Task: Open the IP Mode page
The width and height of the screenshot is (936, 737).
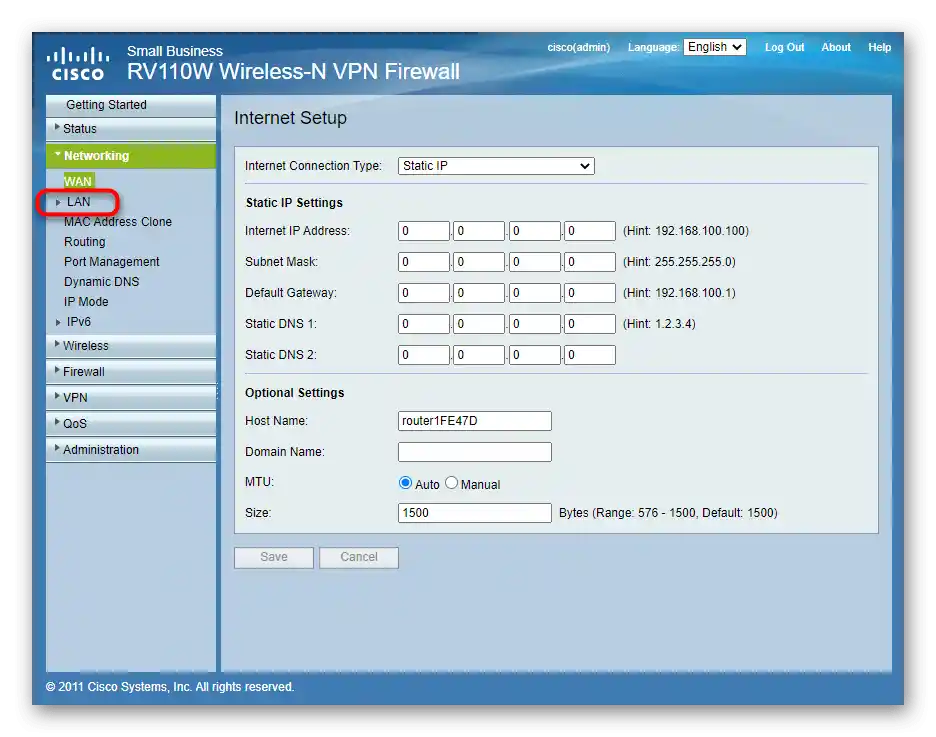Action: click(86, 302)
